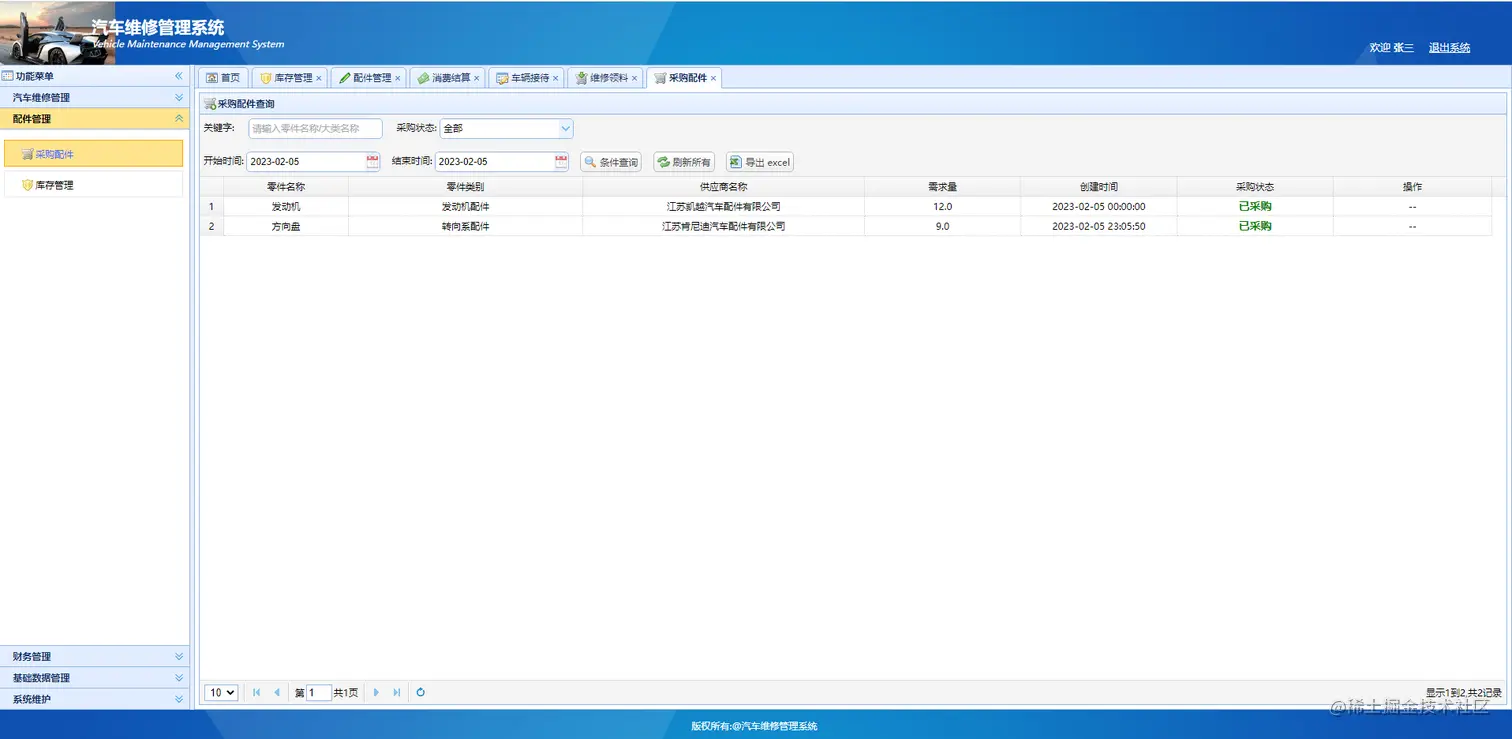
Task: Click the next-page arrow control
Action: [375, 692]
